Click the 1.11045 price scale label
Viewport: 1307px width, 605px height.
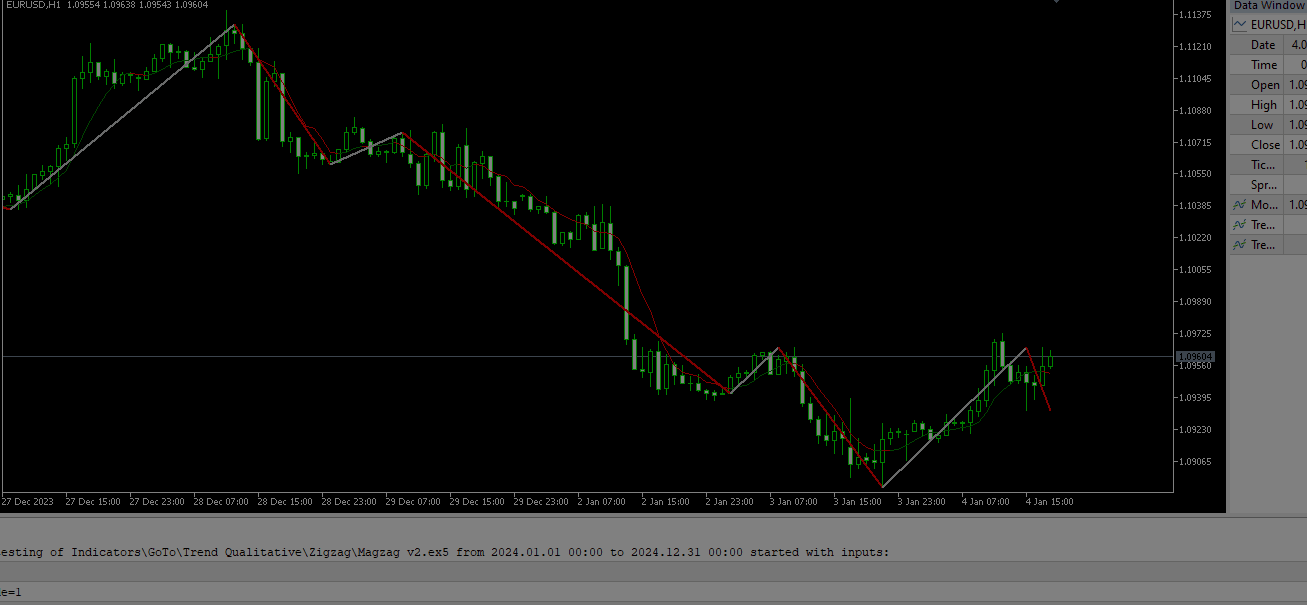[1195, 79]
